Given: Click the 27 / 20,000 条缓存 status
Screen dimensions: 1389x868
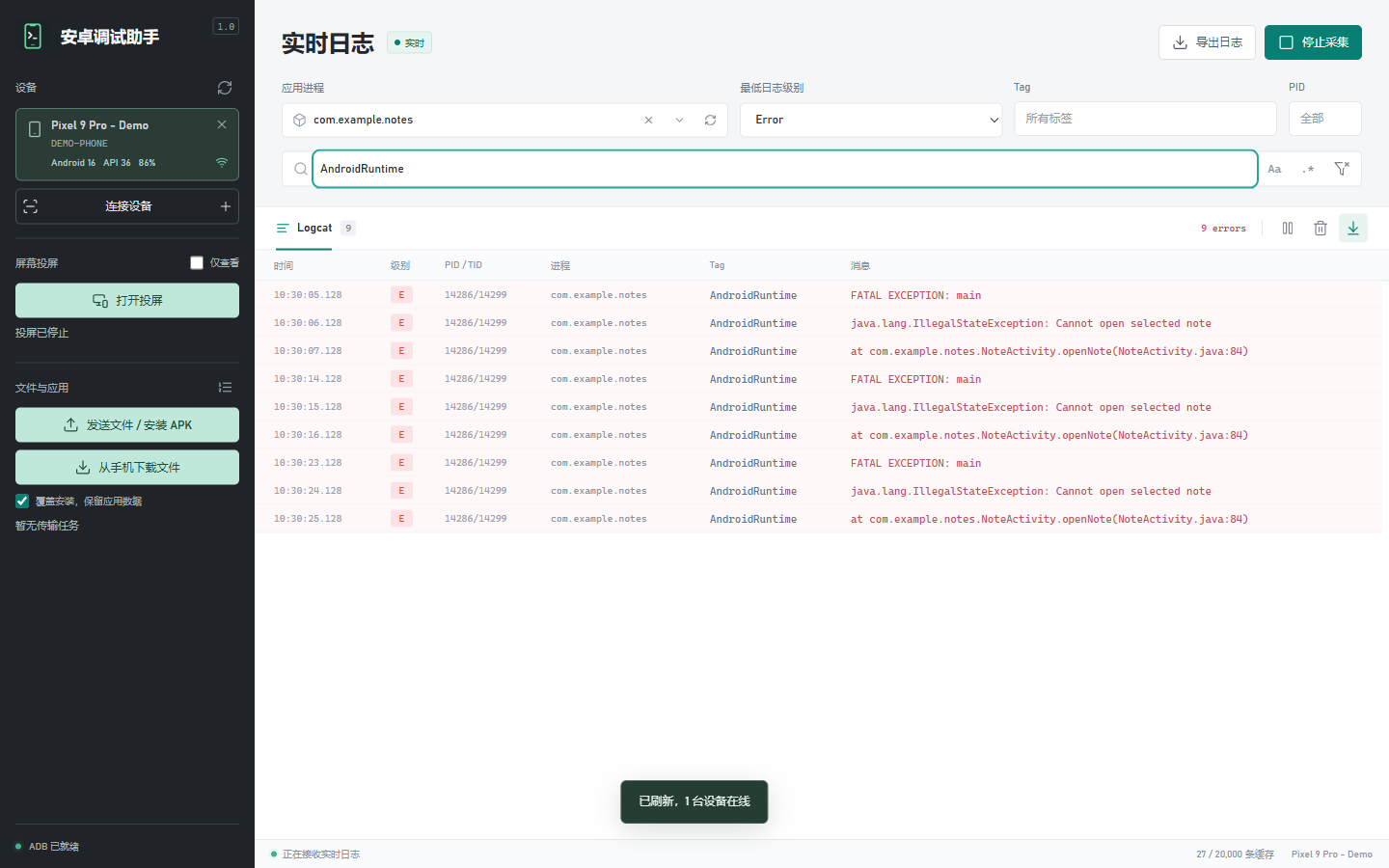Looking at the screenshot, I should (1235, 854).
